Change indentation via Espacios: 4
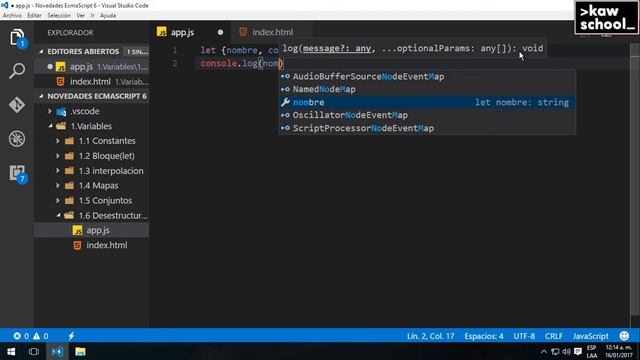 coord(484,336)
